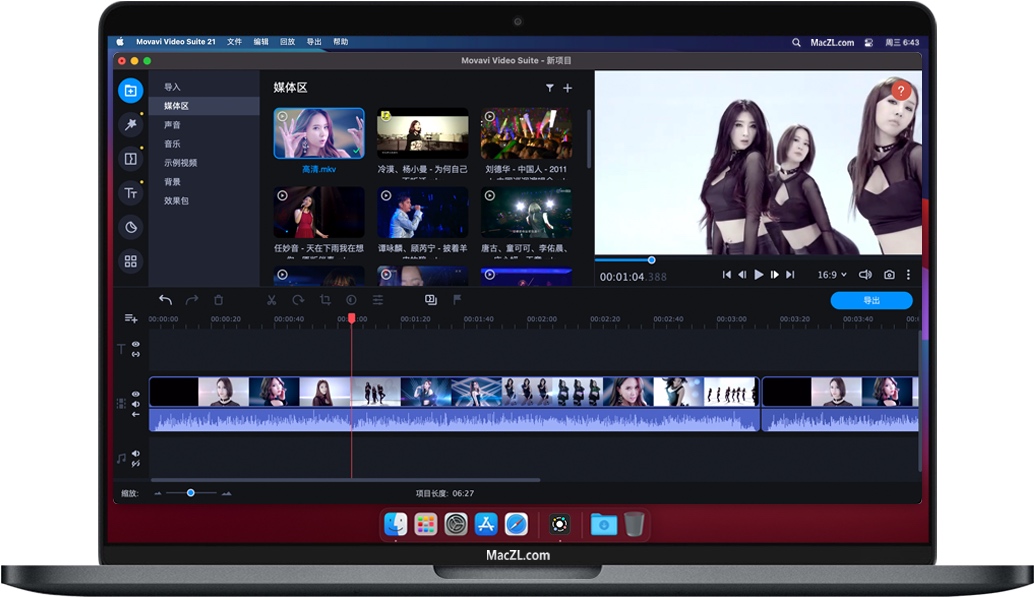Image resolution: width=1034 pixels, height=597 pixels.
Task: Open the Filters panel via magic wand icon
Action: pyautogui.click(x=130, y=123)
